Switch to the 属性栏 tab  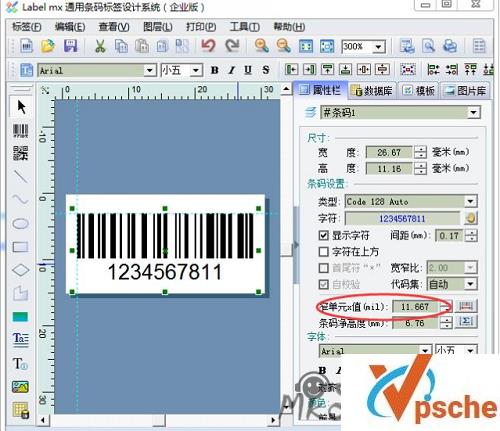tap(320, 90)
